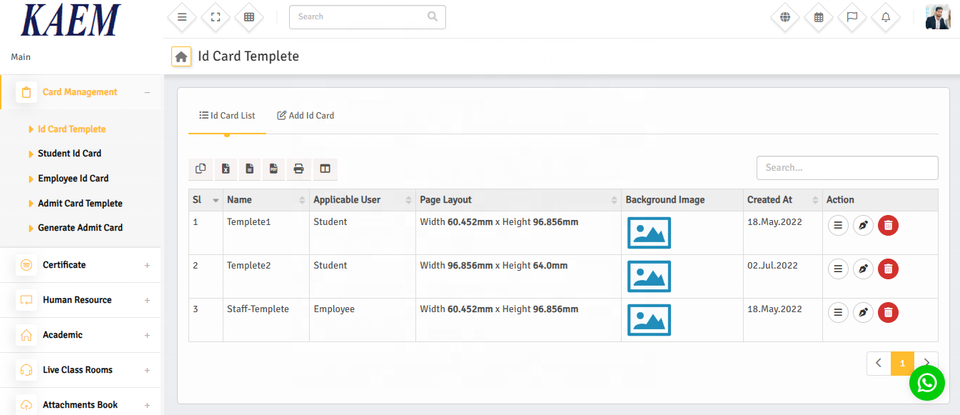The image size is (960, 415).
Task: Click the print icon above the table
Action: (x=298, y=169)
